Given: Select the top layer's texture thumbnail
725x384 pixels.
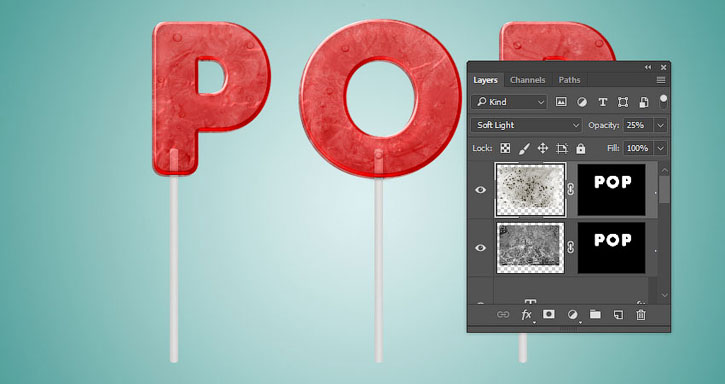Looking at the screenshot, I should point(530,190).
